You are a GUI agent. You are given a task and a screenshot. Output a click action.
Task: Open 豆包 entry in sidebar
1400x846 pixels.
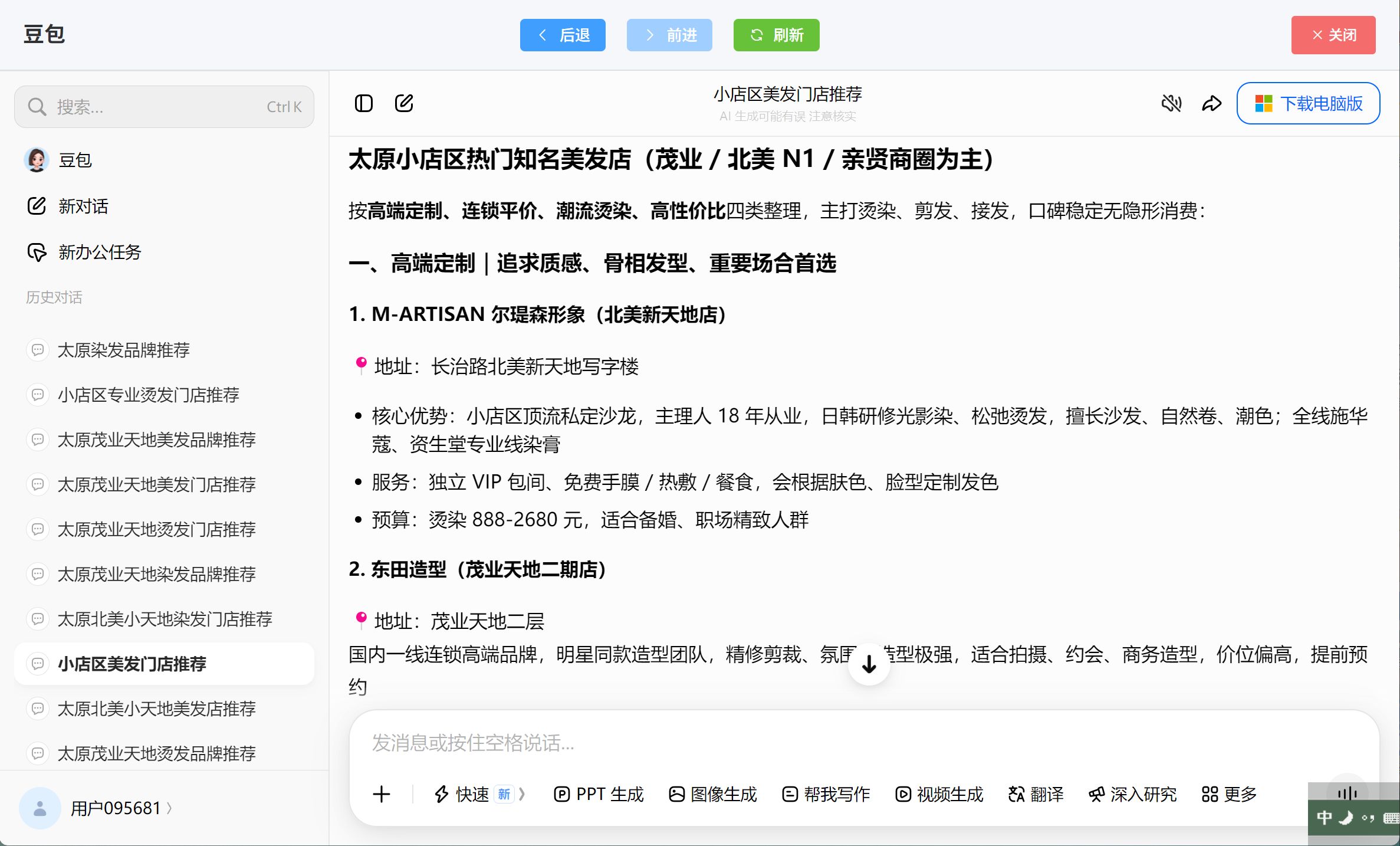[164, 160]
